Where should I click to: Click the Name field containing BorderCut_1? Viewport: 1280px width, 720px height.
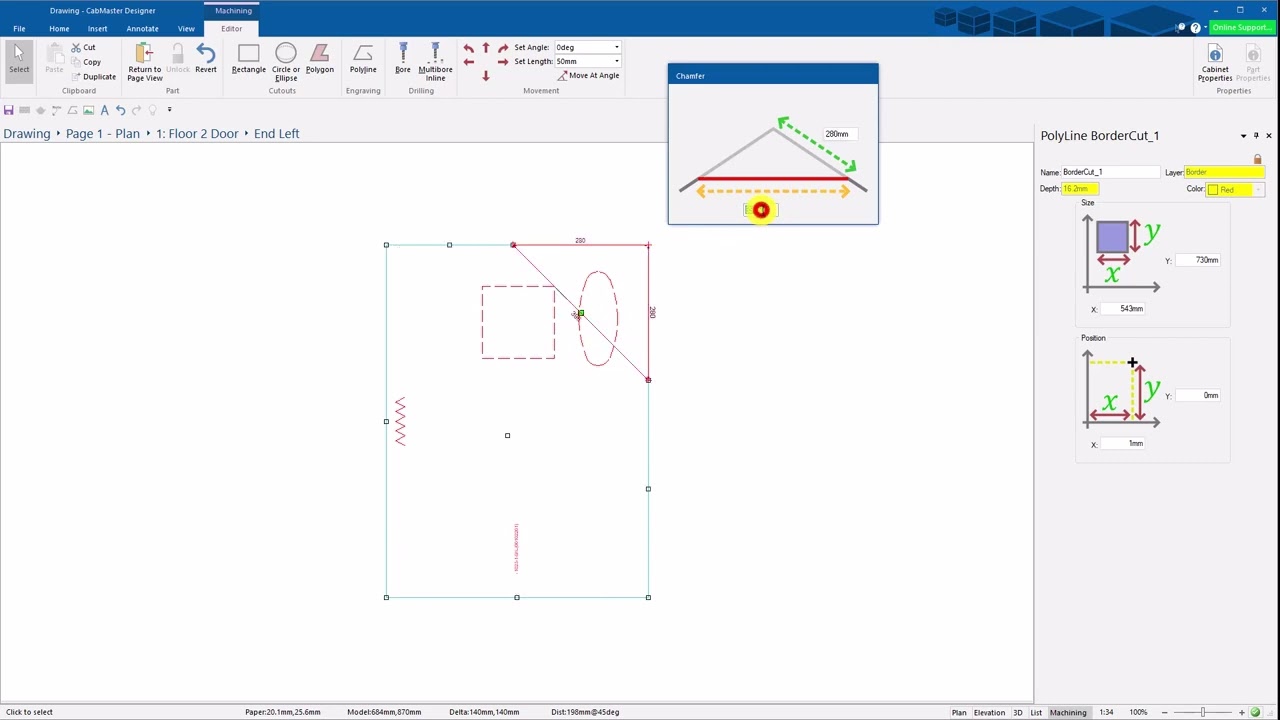(1110, 172)
